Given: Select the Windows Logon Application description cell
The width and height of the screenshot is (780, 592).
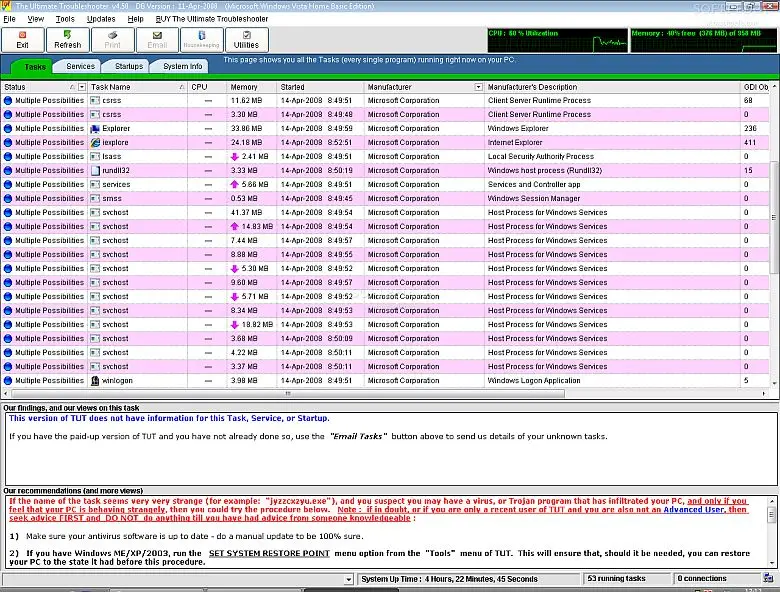Looking at the screenshot, I should tap(612, 381).
